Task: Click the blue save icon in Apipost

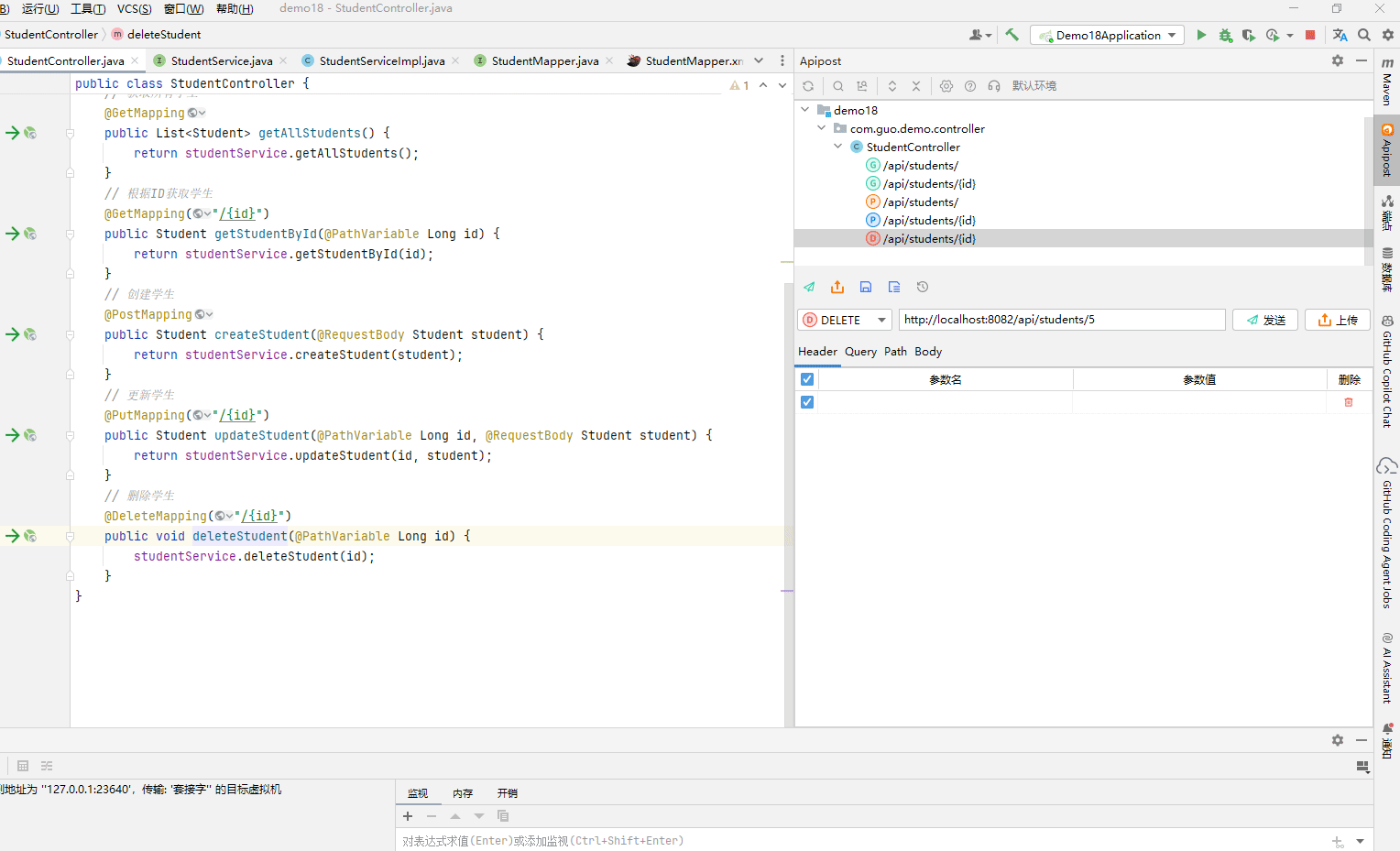Action: 866,287
